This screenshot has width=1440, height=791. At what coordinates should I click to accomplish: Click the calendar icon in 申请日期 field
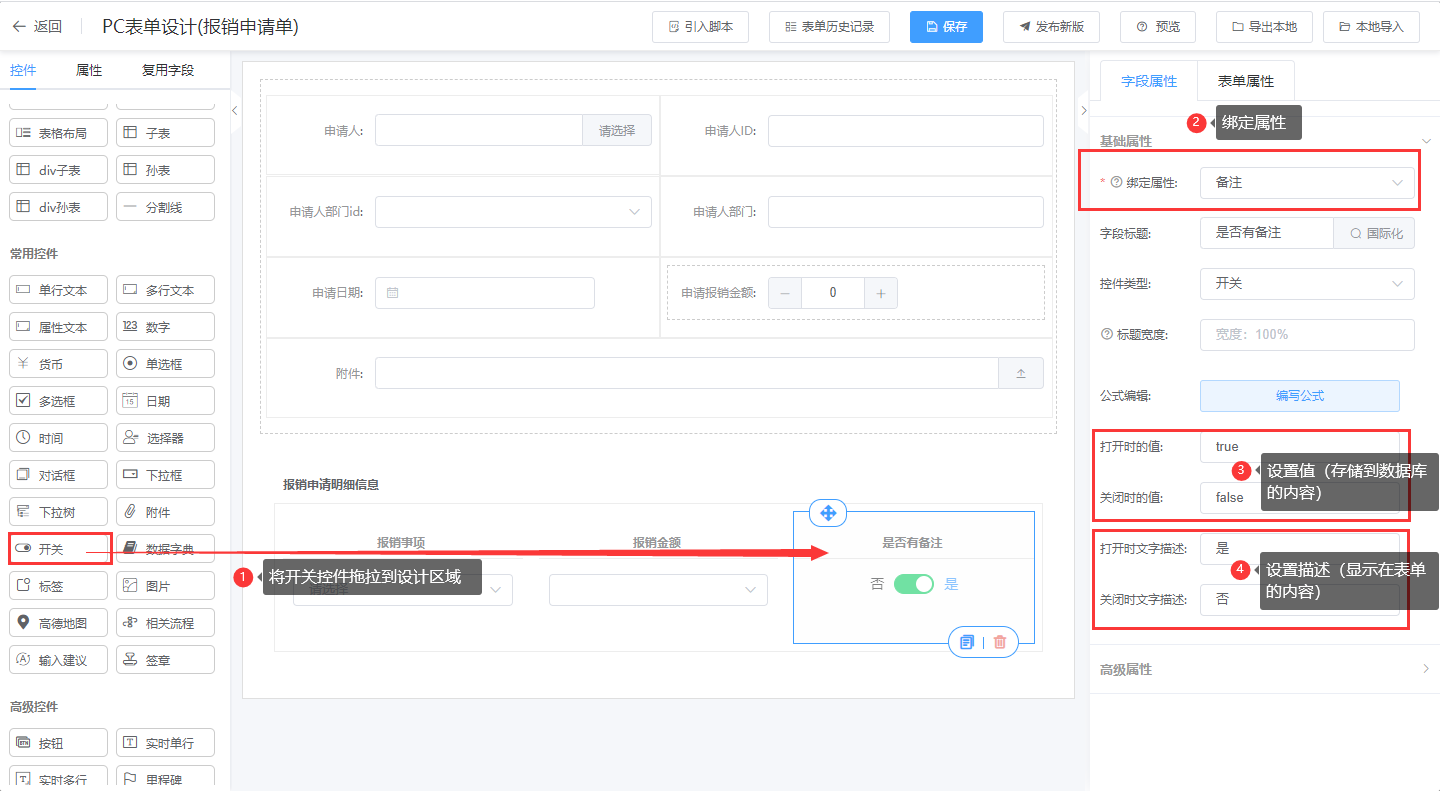tap(393, 293)
